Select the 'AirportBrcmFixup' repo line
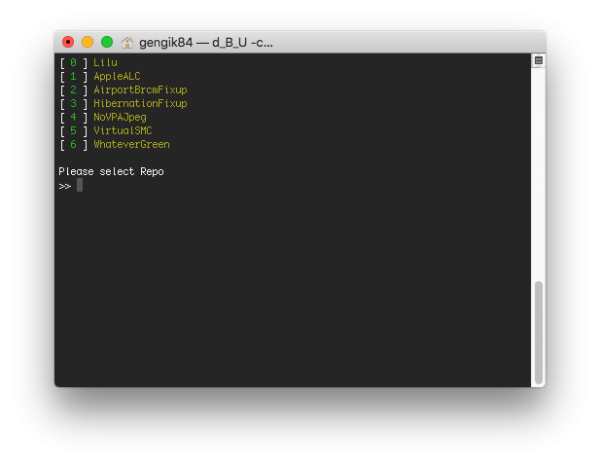Image resolution: width=600 pixels, height=465 pixels. click(x=123, y=90)
